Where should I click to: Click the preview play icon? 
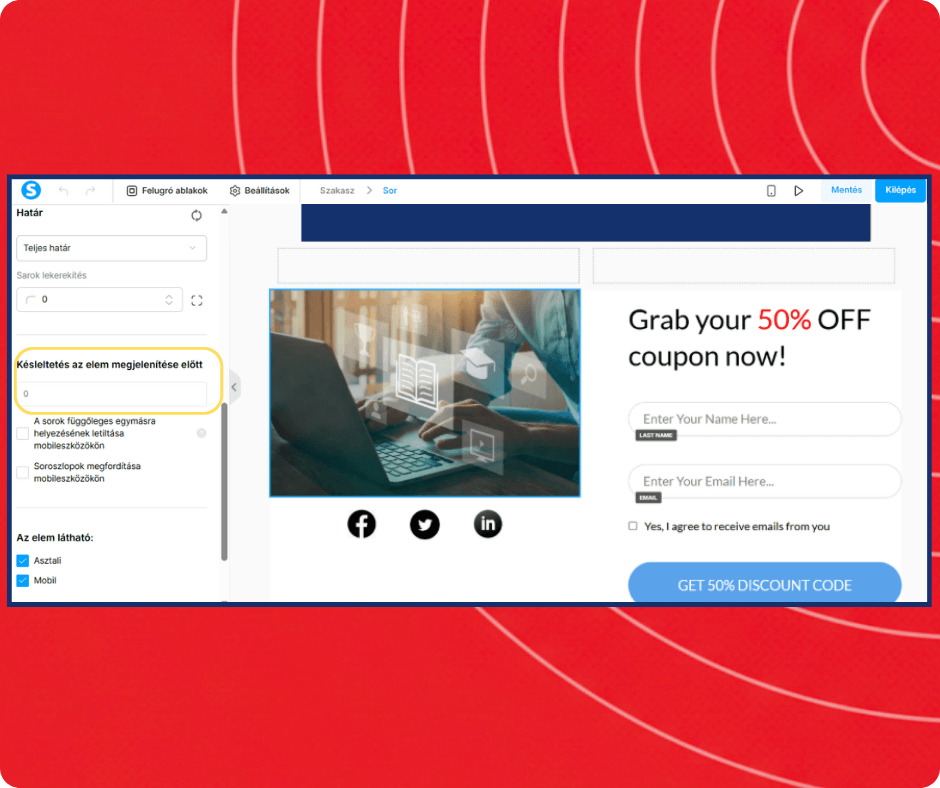(x=799, y=191)
